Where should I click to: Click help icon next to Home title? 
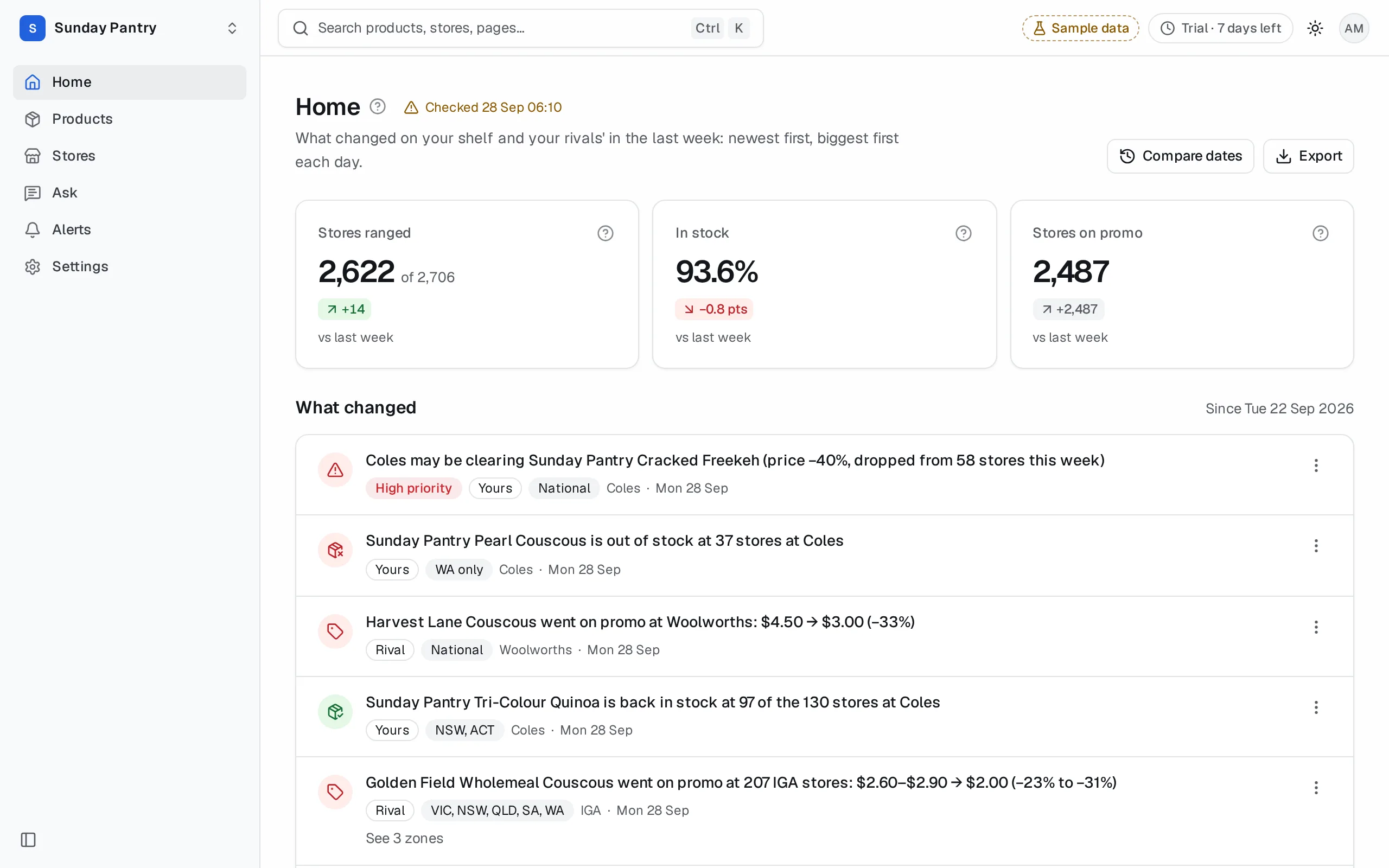point(377,107)
